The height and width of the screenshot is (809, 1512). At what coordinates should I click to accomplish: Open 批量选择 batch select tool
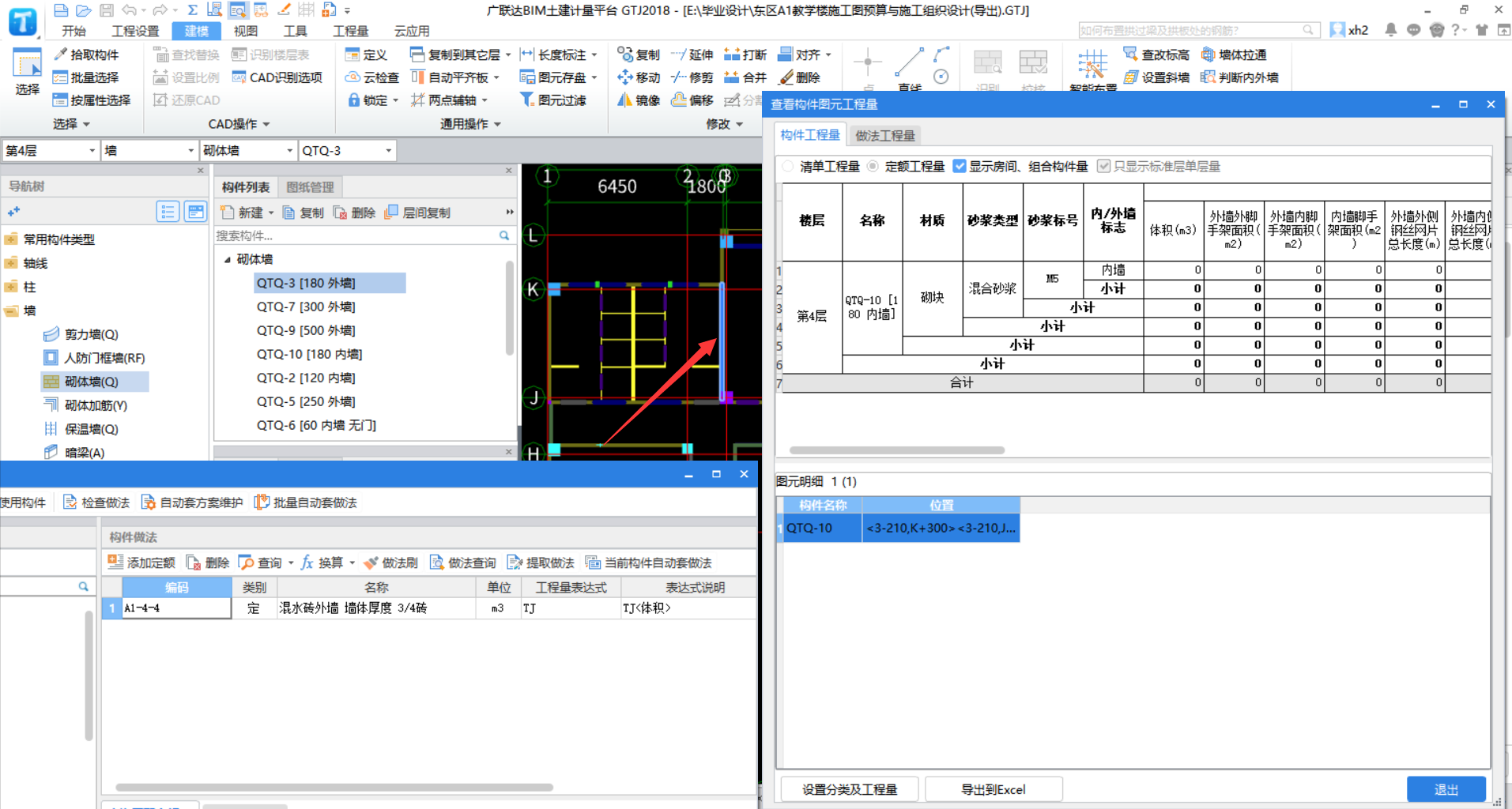85,77
